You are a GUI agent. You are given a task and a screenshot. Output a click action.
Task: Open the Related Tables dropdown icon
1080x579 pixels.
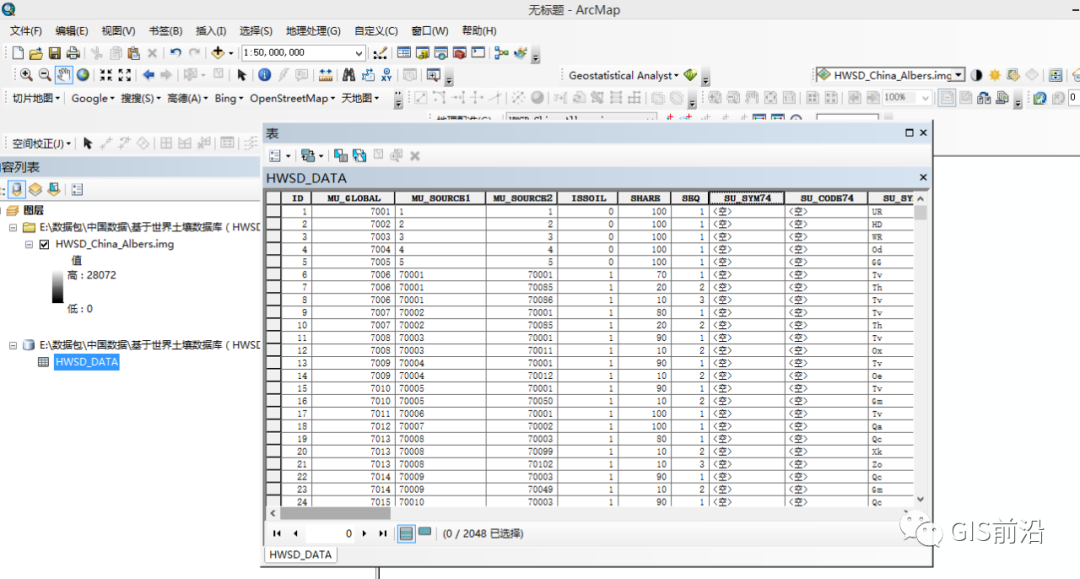coord(311,156)
